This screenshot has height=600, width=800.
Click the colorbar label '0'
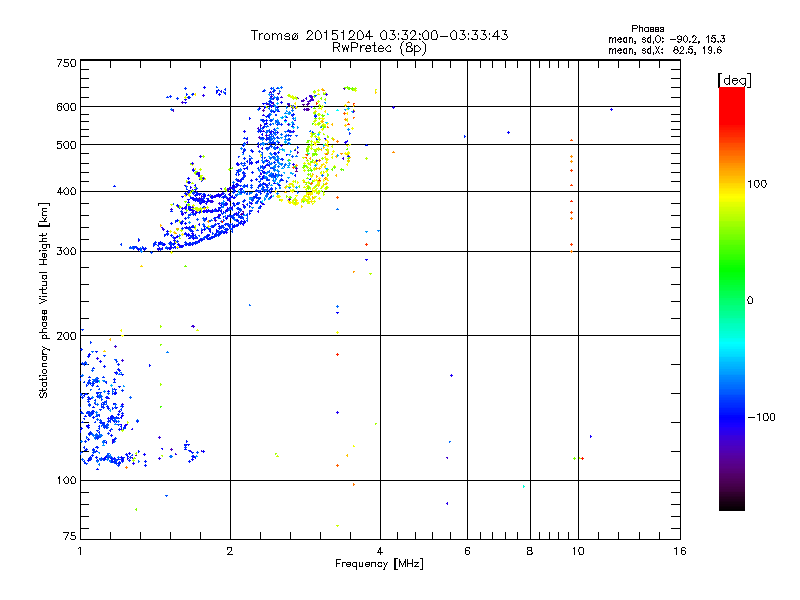click(750, 301)
